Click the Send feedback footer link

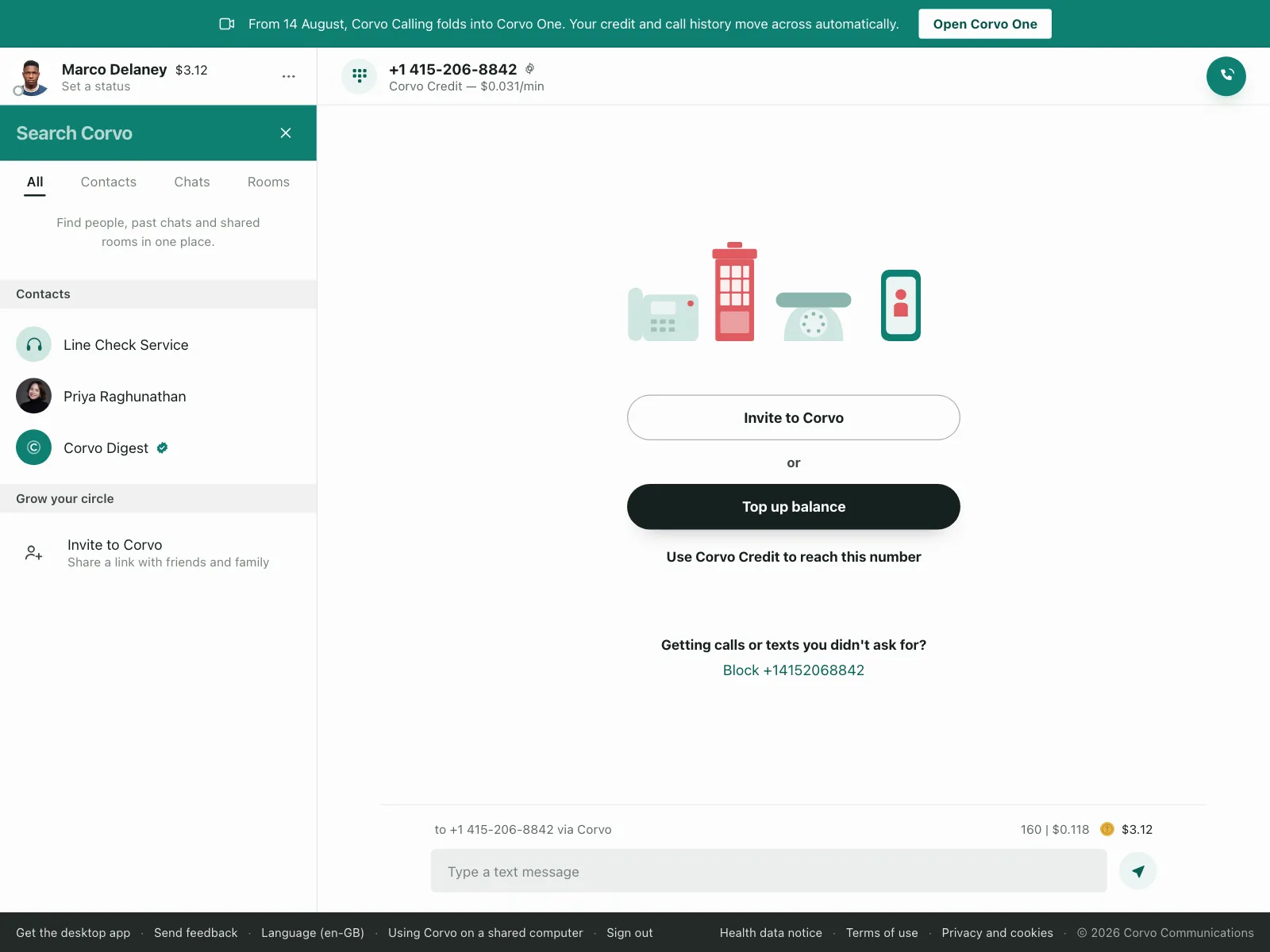tap(196, 933)
